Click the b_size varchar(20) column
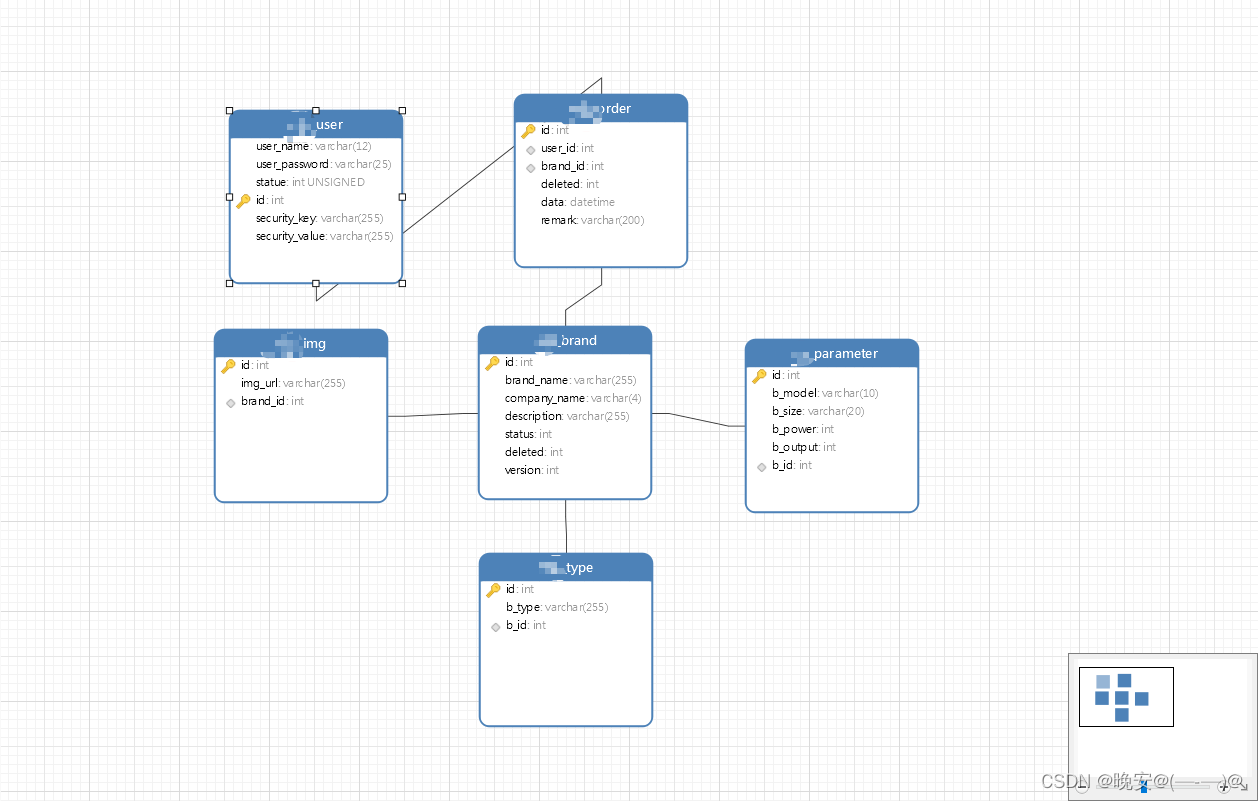 [818, 412]
